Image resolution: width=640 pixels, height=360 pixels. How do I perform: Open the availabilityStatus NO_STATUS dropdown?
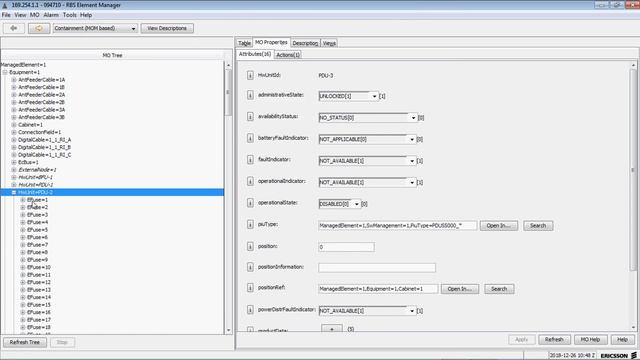point(368,118)
